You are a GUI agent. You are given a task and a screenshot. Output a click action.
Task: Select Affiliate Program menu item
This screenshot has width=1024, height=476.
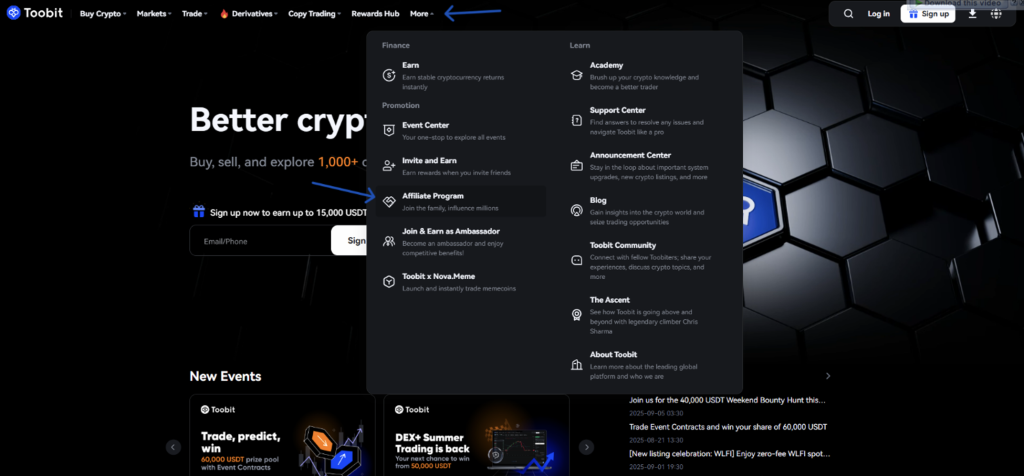[460, 201]
